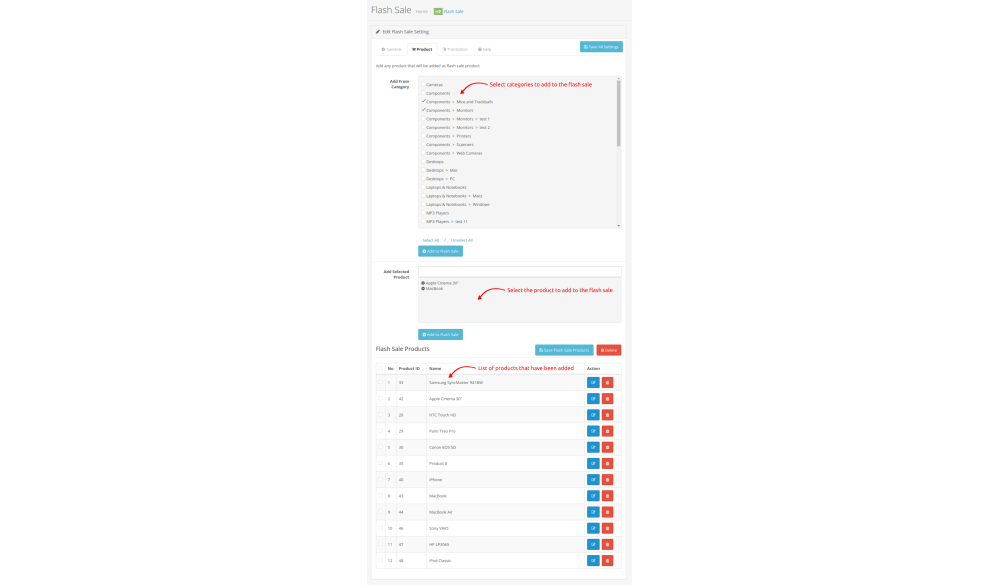The width and height of the screenshot is (1000, 585).
Task: Delete the Apple Cinema 30" table row
Action: click(x=607, y=399)
